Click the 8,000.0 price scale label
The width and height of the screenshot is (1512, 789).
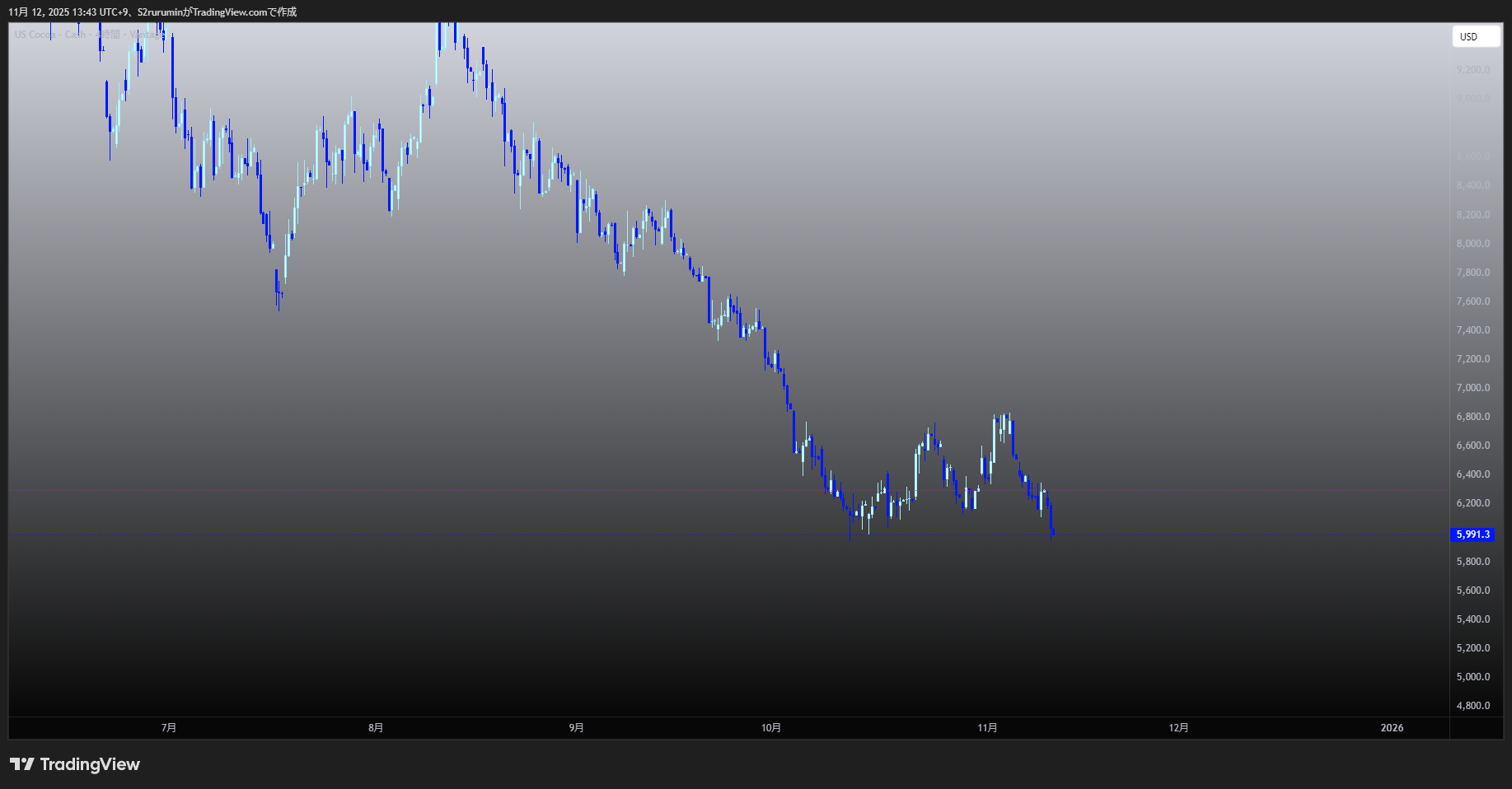click(1473, 244)
